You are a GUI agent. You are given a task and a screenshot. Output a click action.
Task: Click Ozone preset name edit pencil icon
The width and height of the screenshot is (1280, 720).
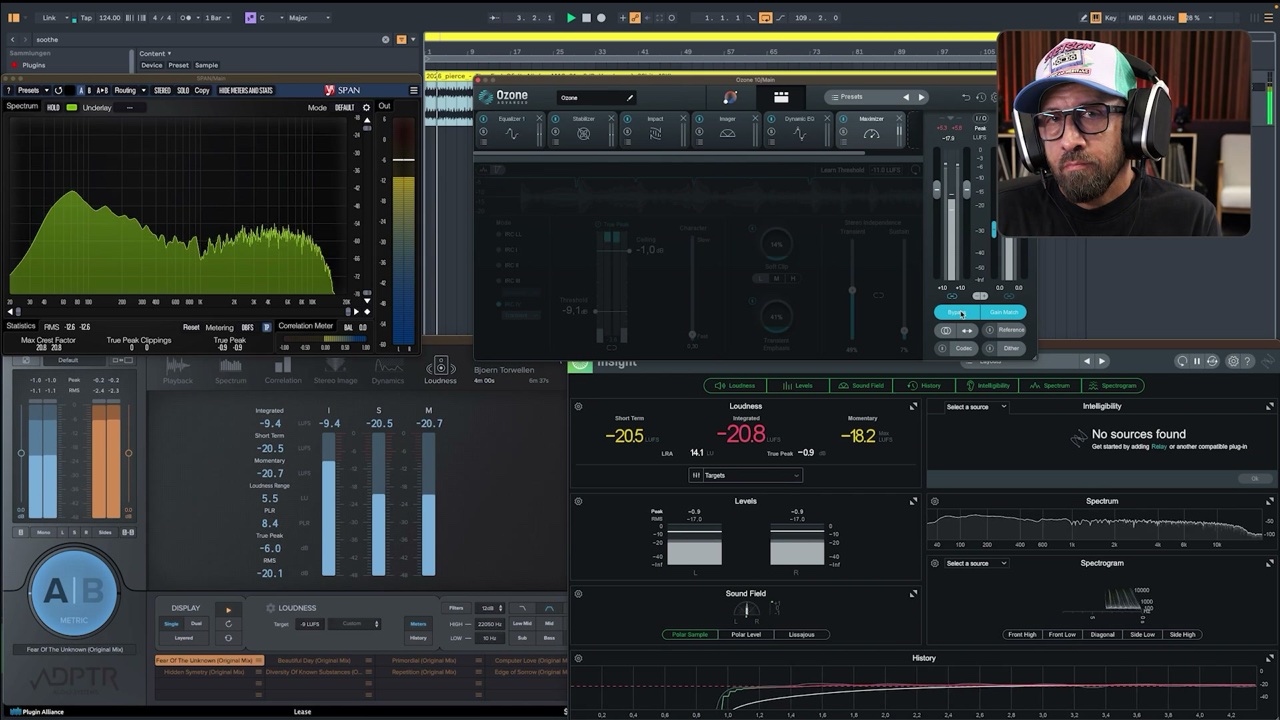630,97
